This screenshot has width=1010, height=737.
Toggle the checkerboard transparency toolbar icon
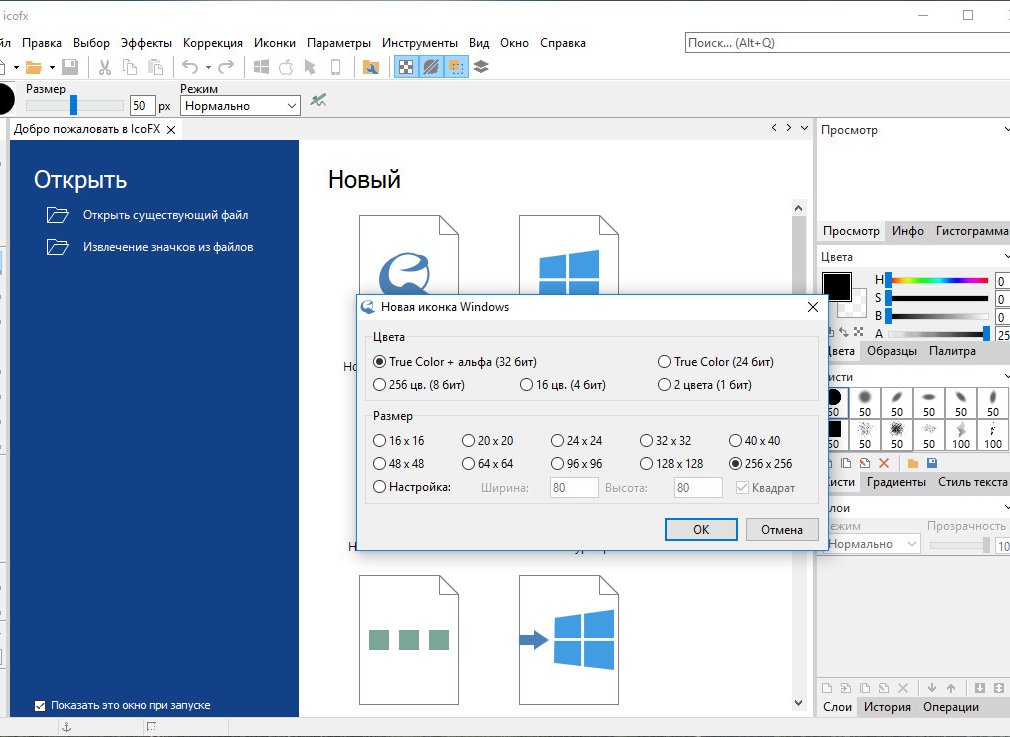tap(406, 67)
